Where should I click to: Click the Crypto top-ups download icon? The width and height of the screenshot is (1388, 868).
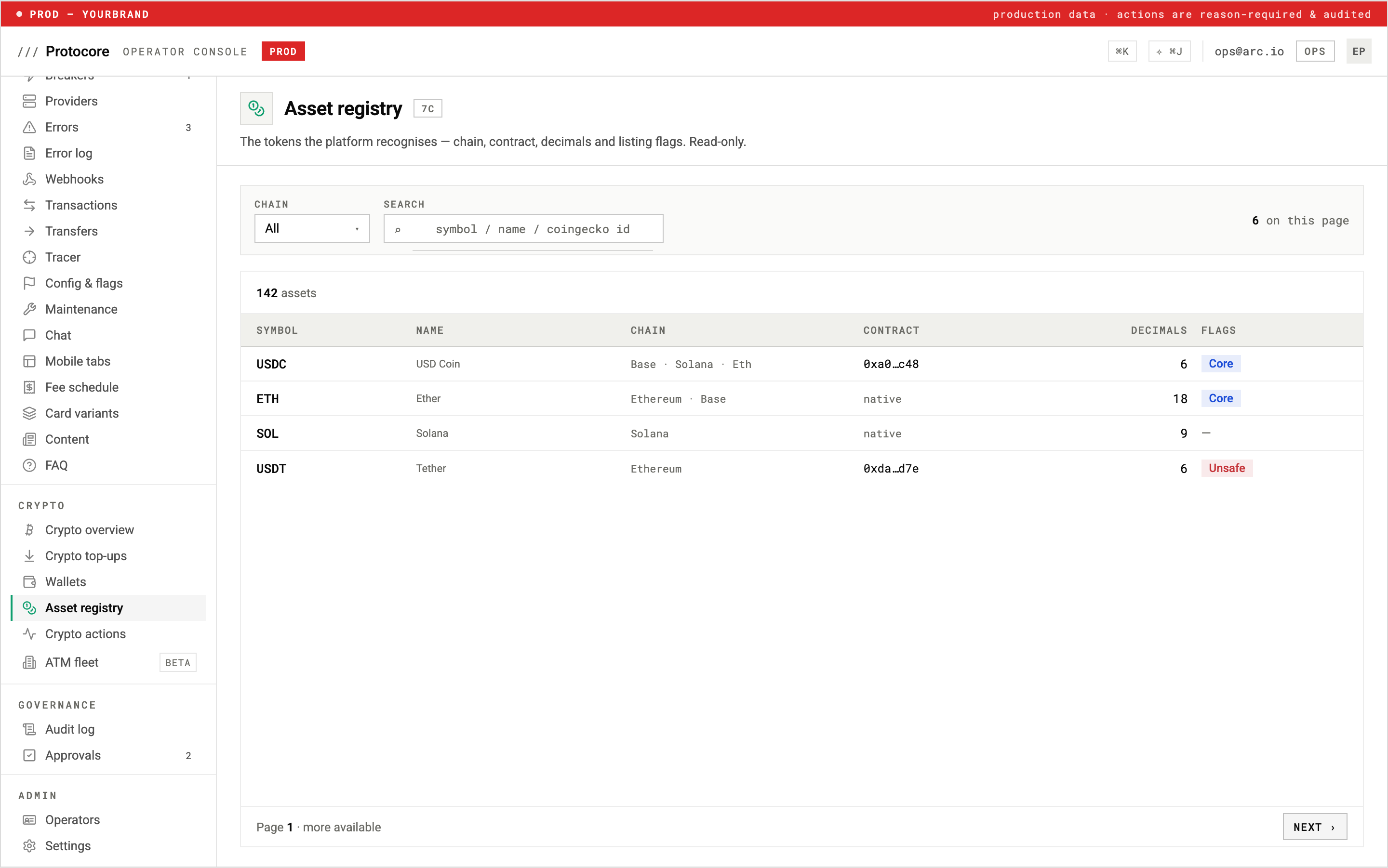(x=29, y=556)
